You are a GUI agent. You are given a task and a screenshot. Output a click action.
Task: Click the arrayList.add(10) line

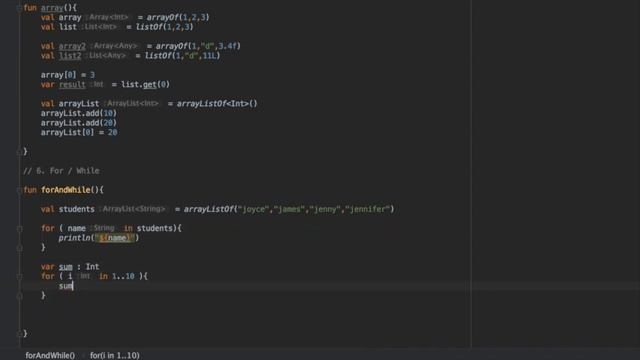[79, 113]
